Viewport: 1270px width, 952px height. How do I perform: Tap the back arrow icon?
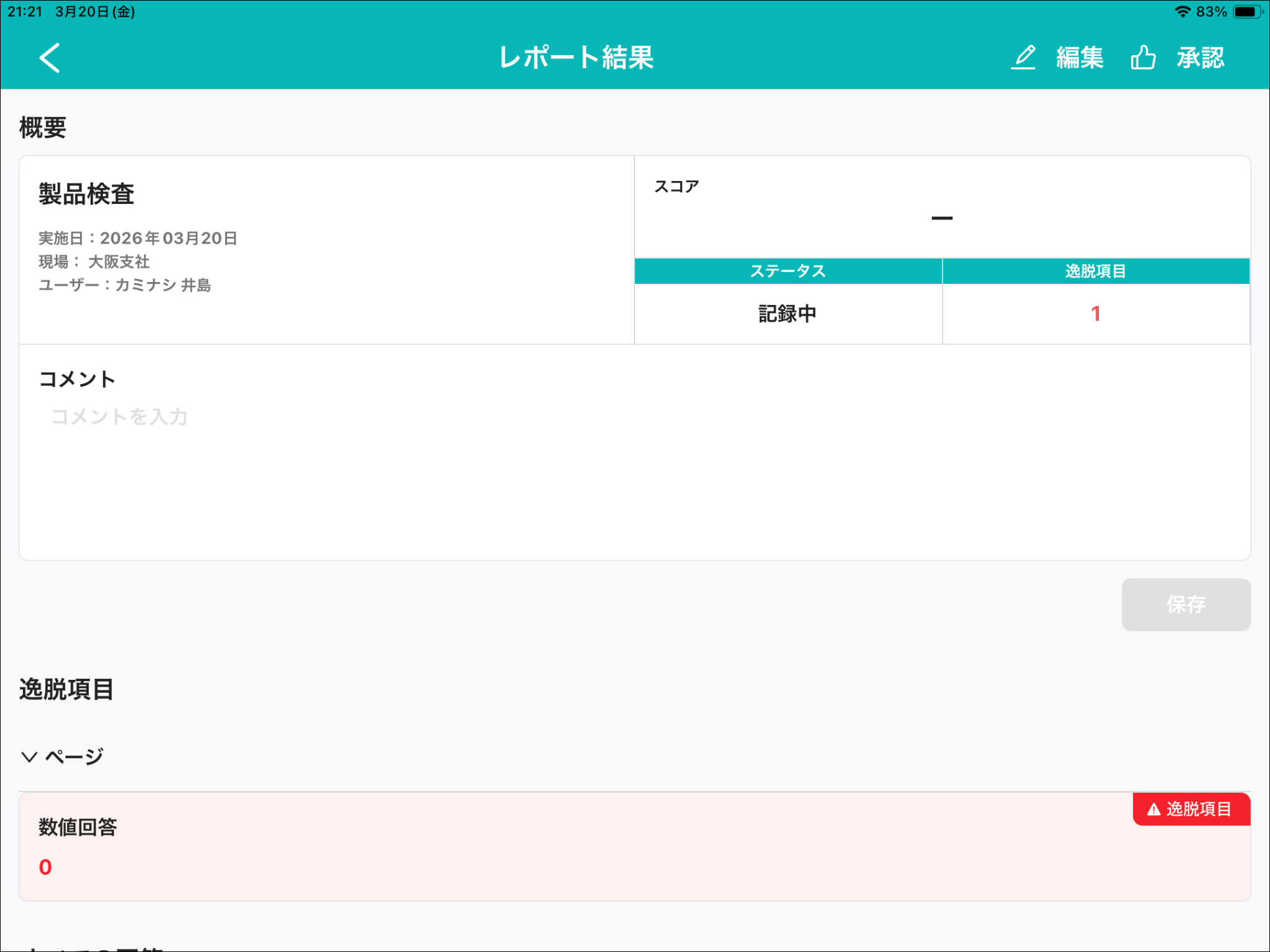pyautogui.click(x=50, y=58)
